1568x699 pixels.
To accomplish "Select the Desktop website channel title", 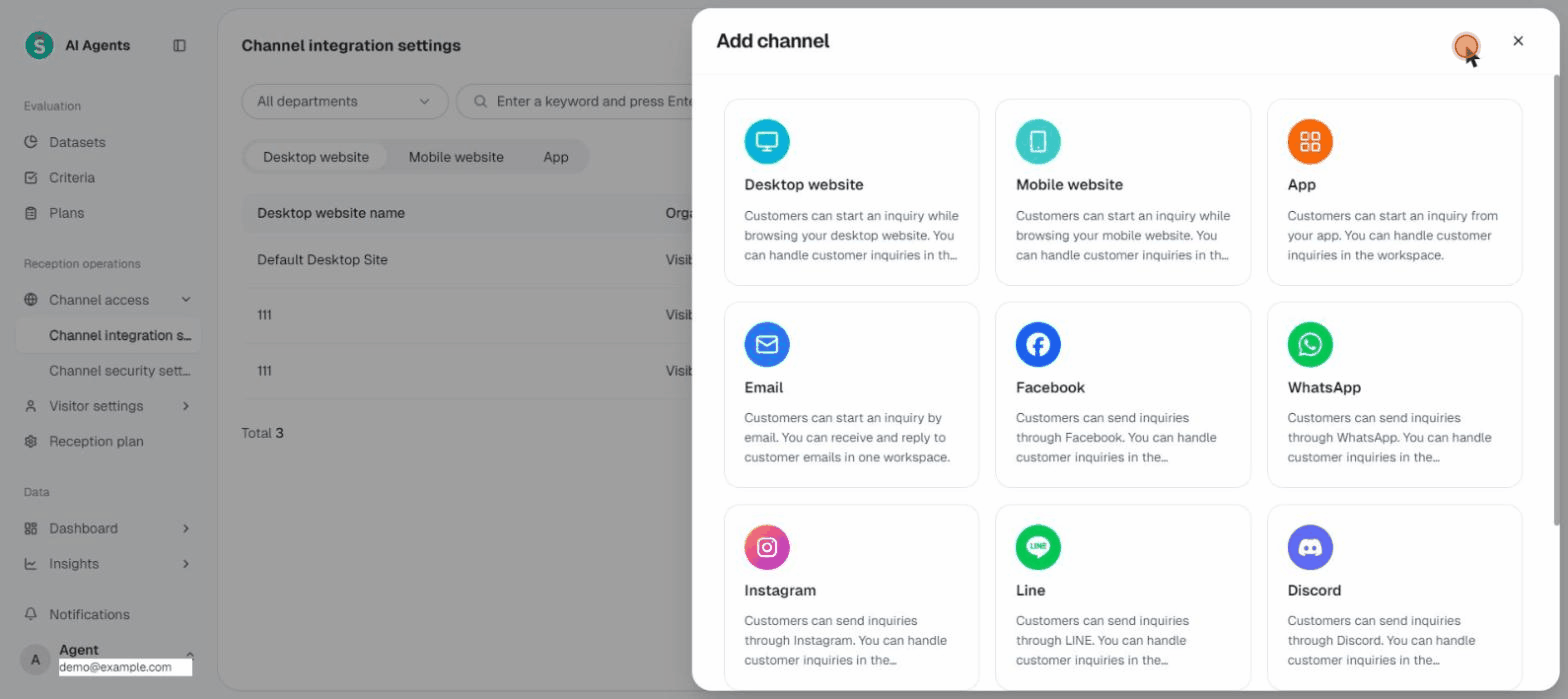I will 804,185.
